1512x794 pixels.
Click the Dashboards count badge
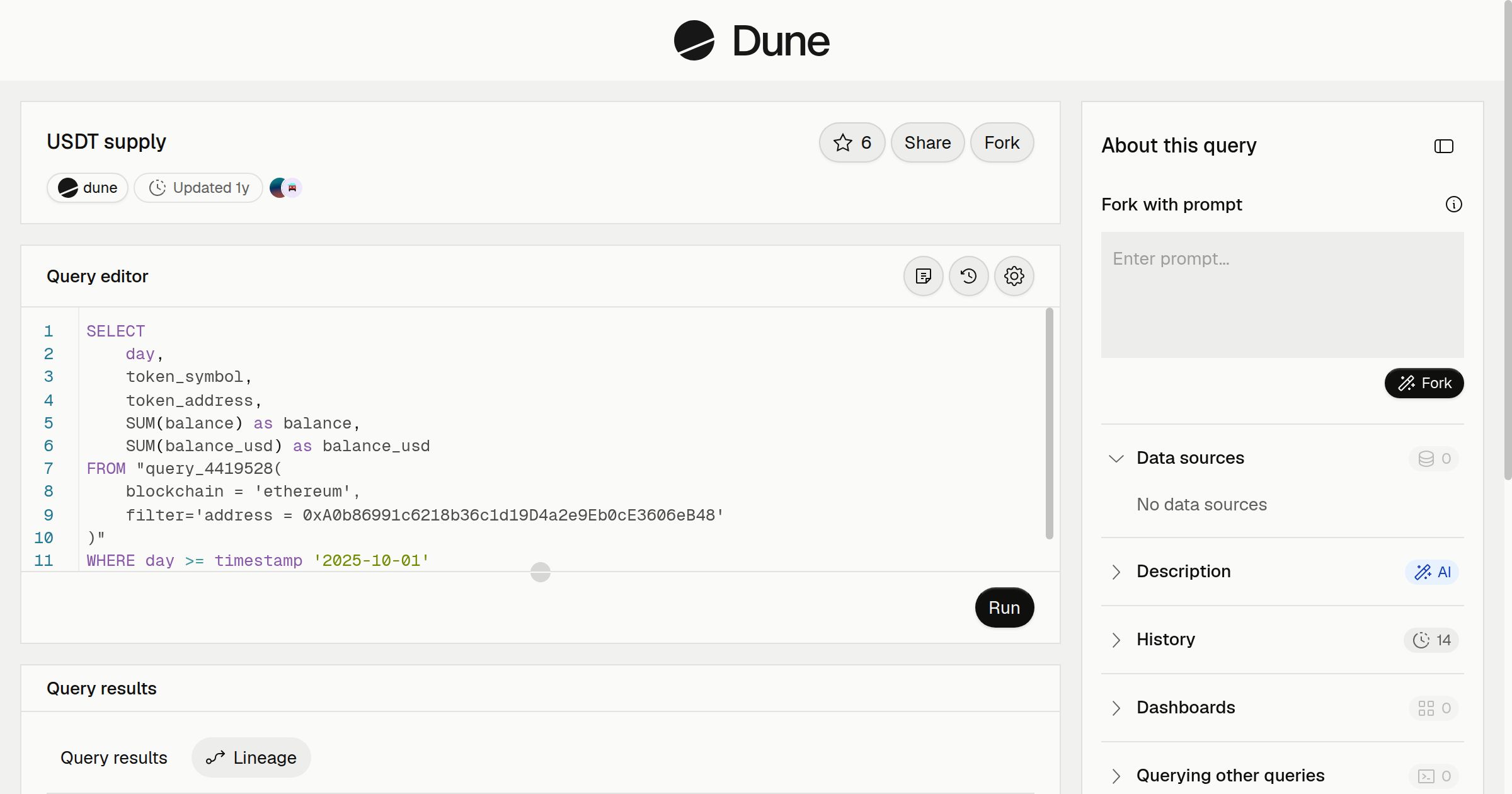1434,708
